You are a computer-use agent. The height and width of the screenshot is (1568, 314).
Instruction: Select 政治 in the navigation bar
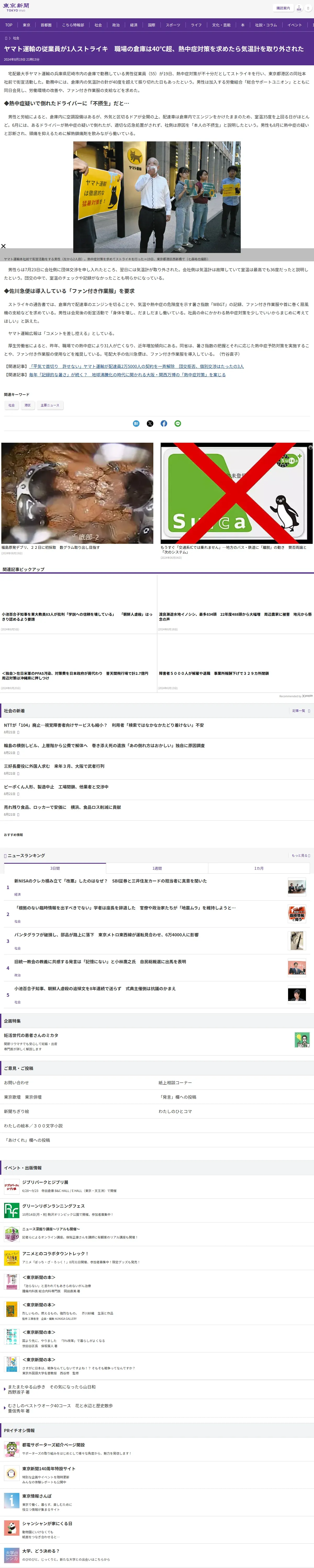coord(116,25)
